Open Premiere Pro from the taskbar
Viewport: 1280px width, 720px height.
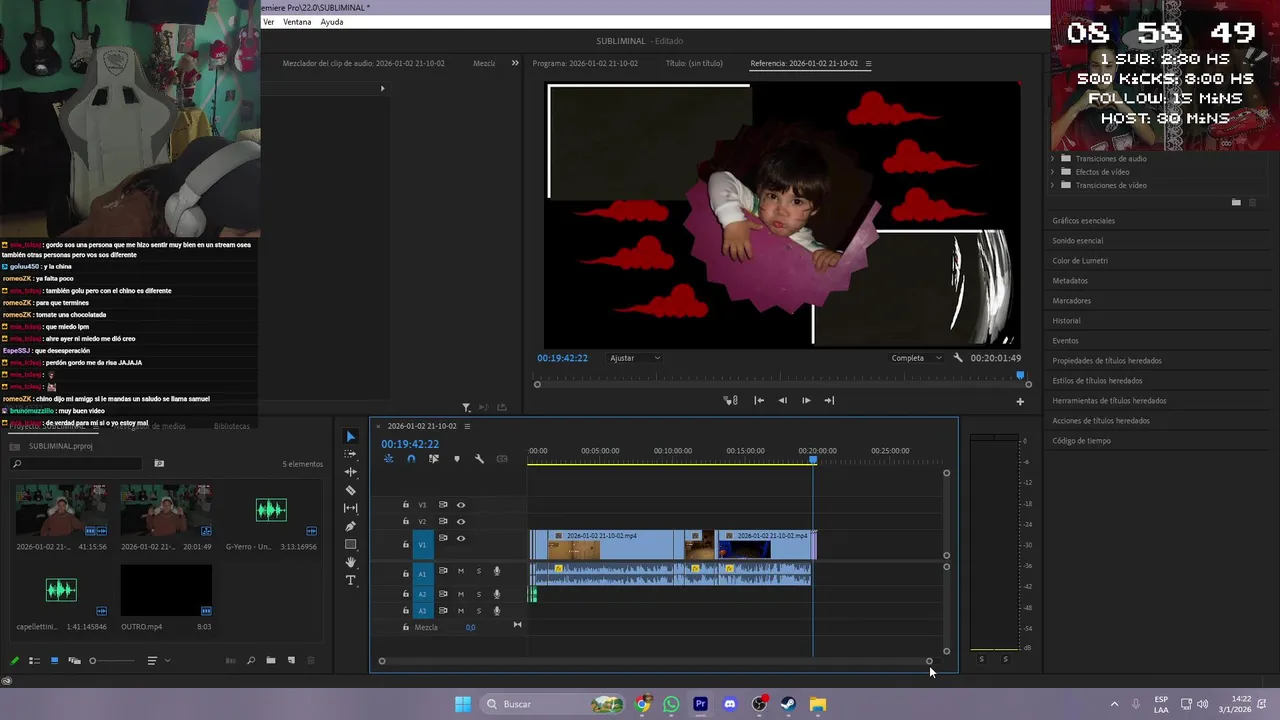click(700, 704)
